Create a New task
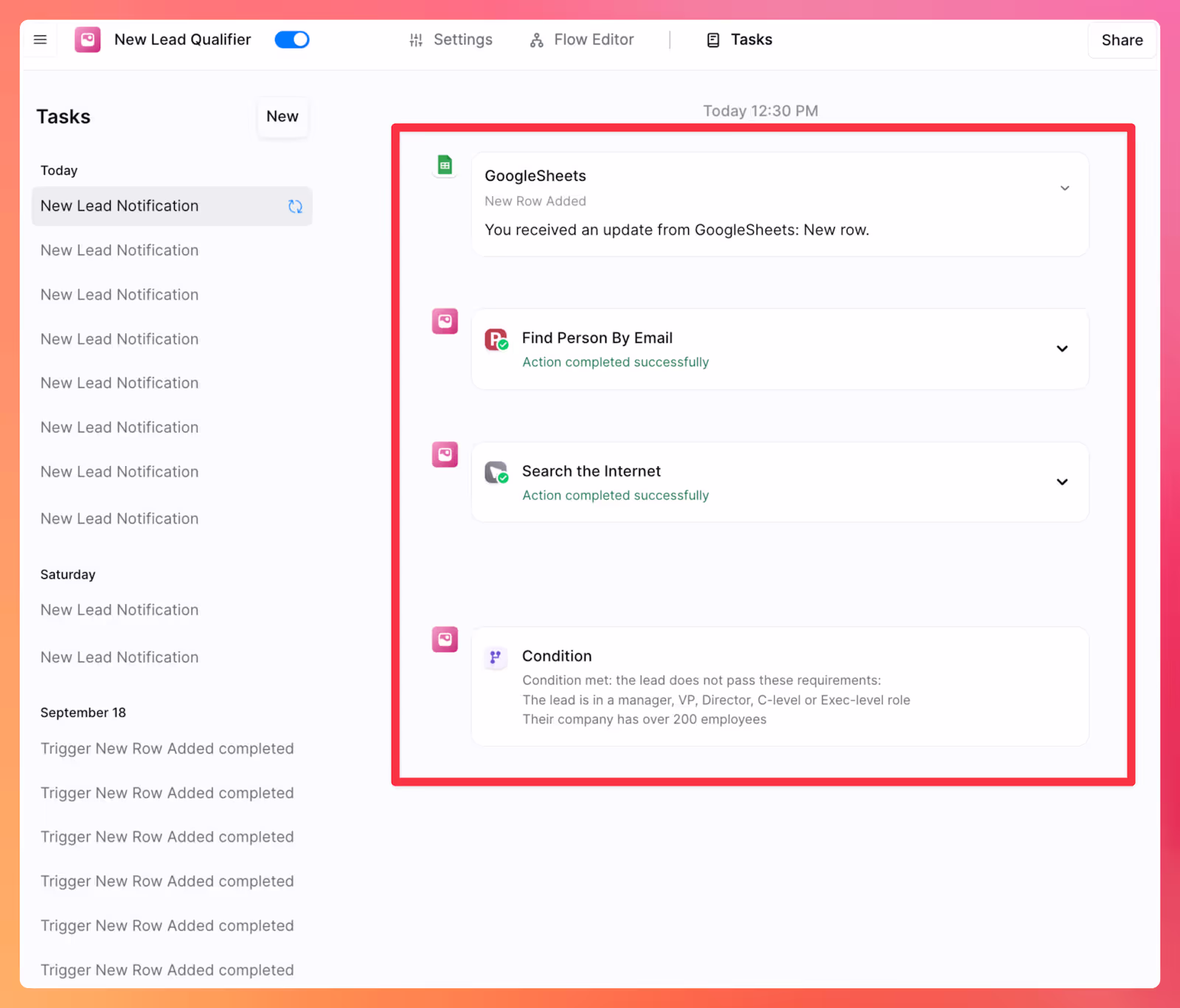Viewport: 1180px width, 1008px height. click(x=282, y=117)
